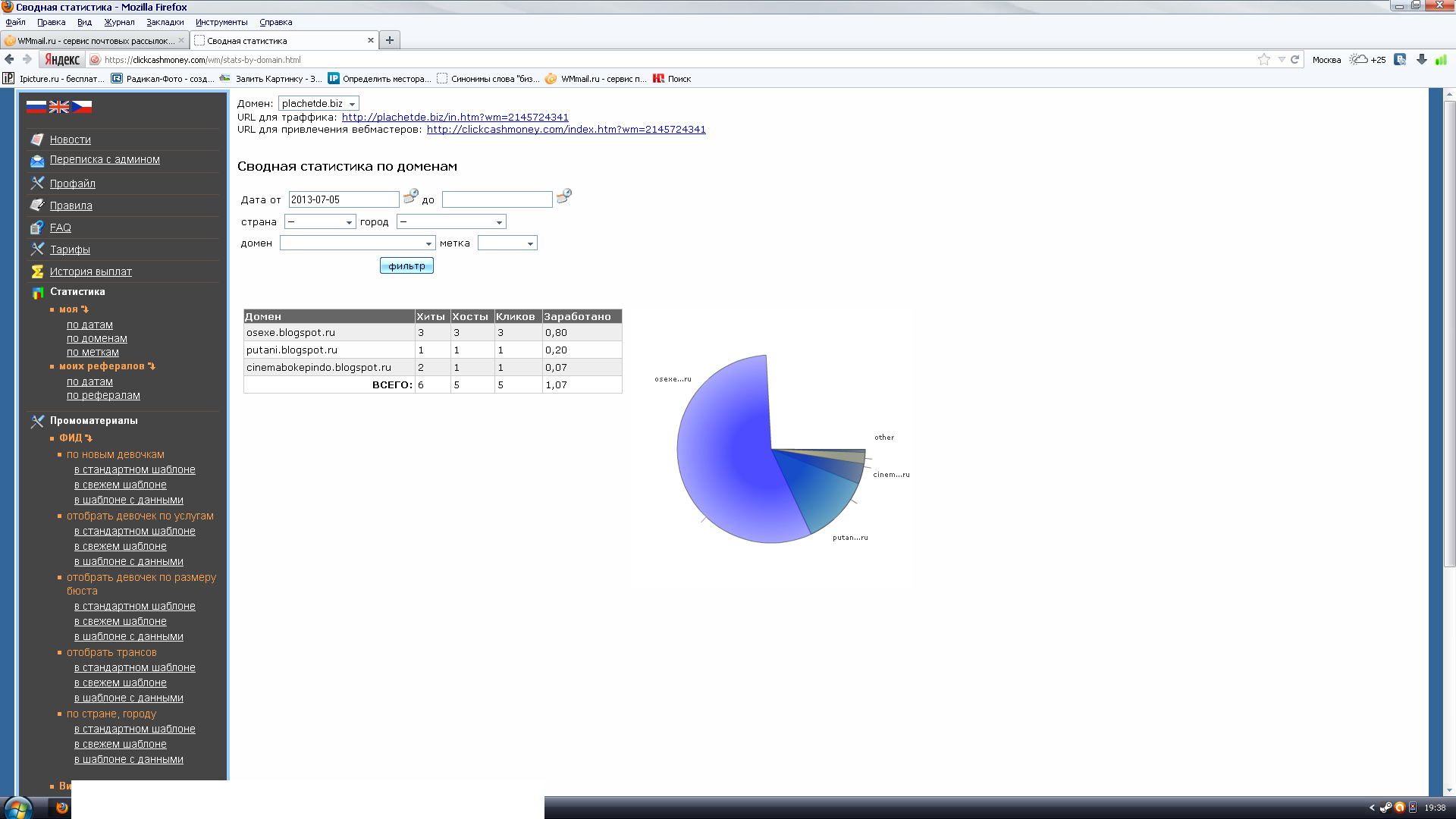
Task: Open the История выплат link
Action: pos(90,271)
